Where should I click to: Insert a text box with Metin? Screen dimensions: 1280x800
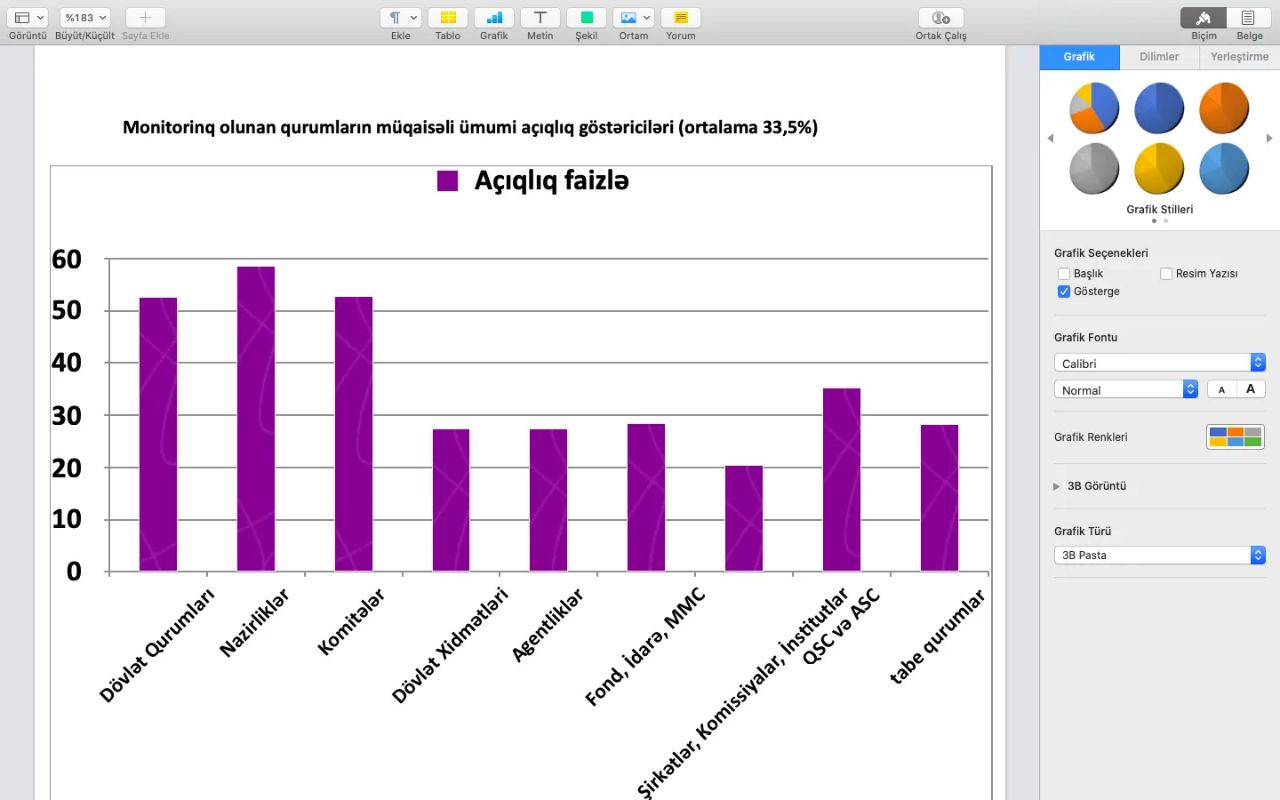pos(540,18)
